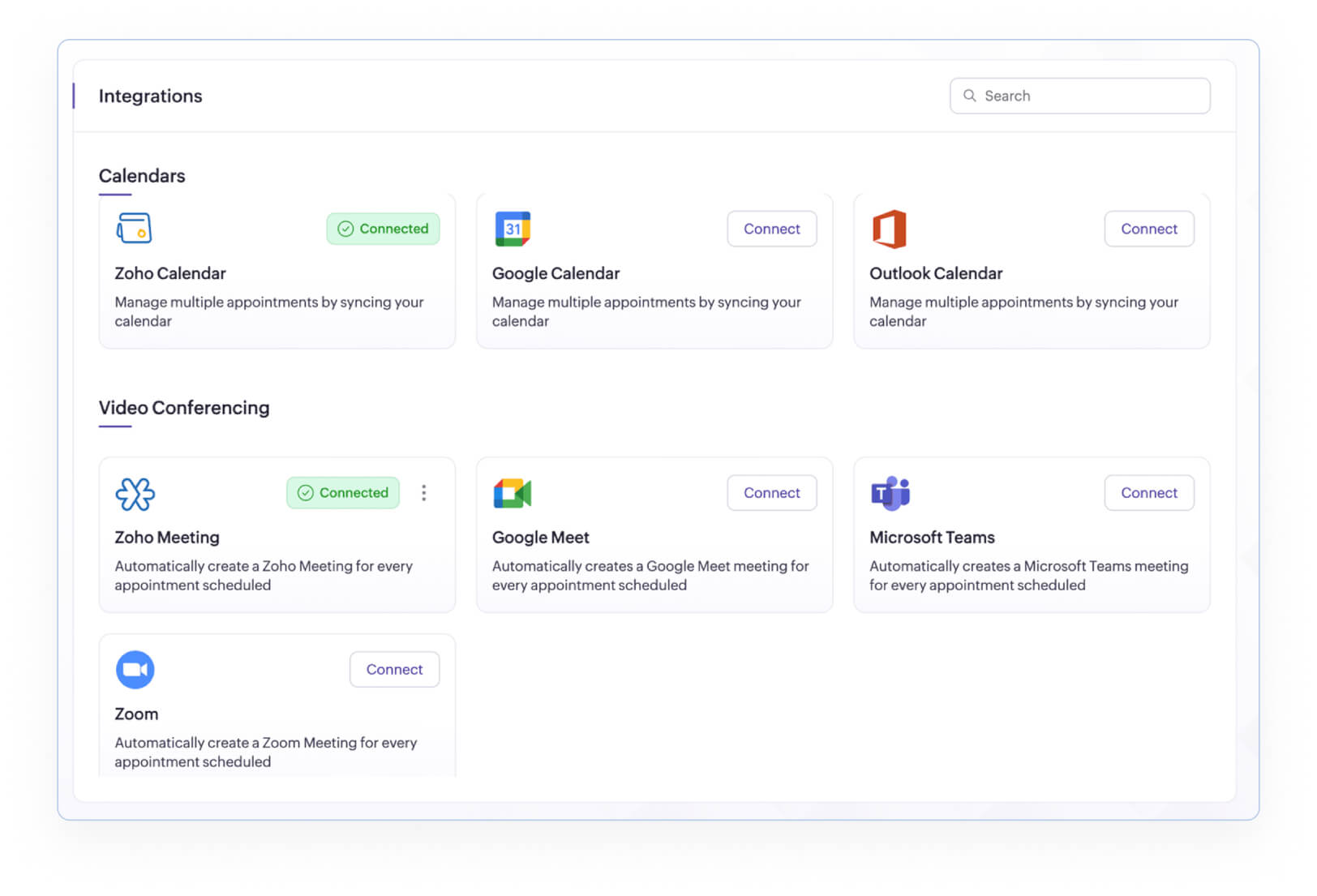Click inside the Search field
1317x896 pixels.
tap(1079, 96)
